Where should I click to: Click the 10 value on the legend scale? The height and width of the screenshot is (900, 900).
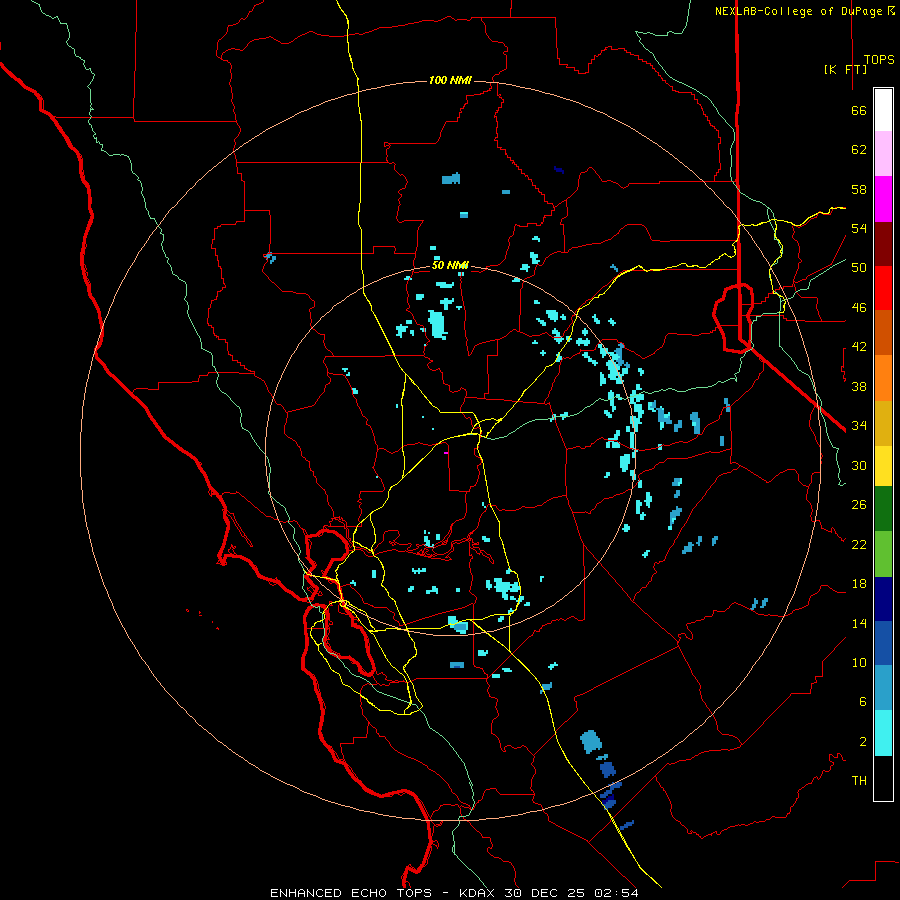click(859, 663)
